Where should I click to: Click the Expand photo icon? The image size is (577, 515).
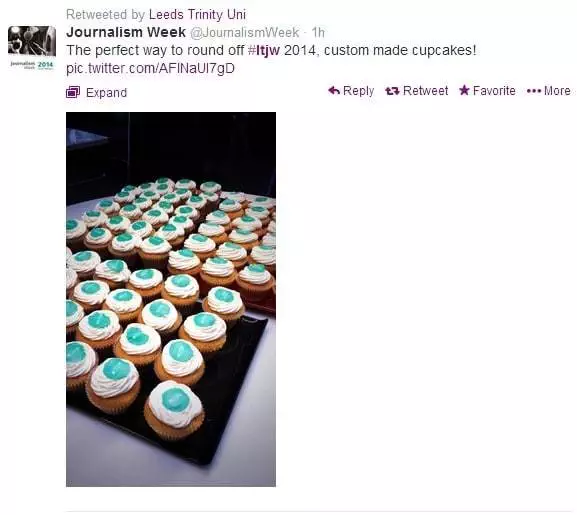pos(73,92)
